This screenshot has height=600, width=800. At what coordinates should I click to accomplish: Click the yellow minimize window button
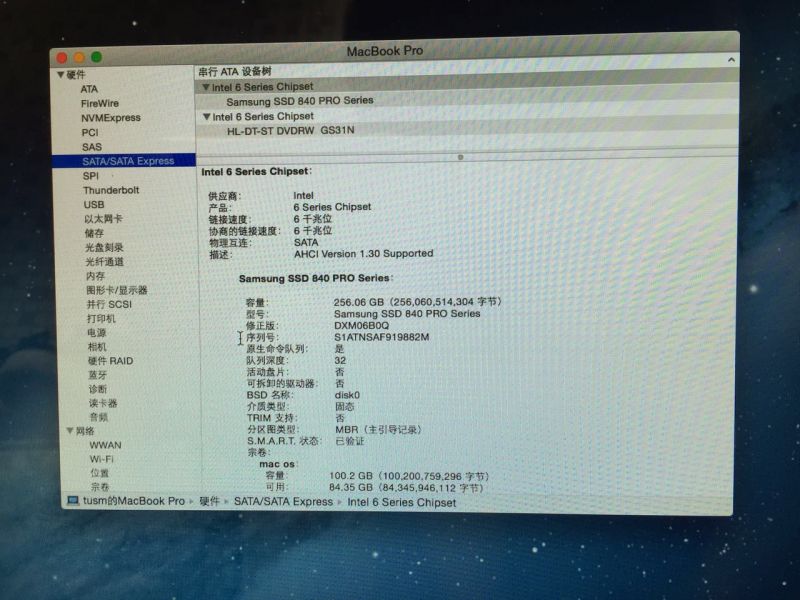tap(79, 57)
